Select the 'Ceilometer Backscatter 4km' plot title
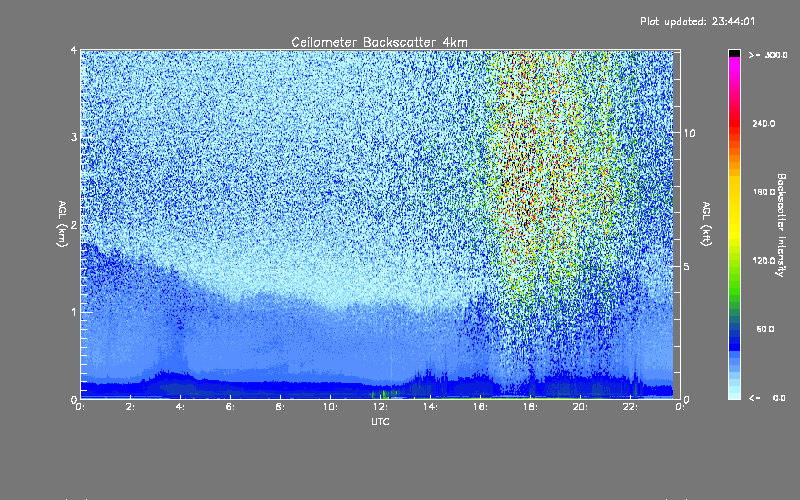Viewport: 800px width, 500px height. 379,42
